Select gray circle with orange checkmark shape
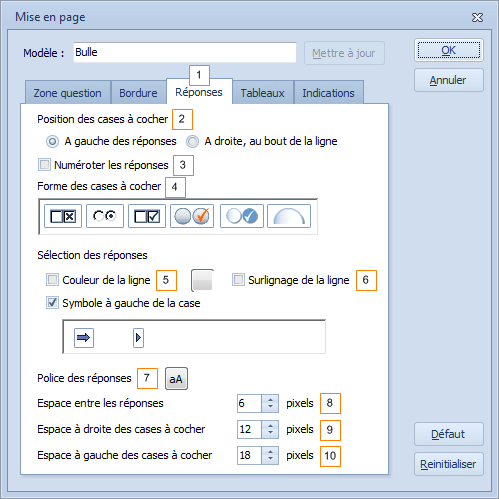 point(192,216)
